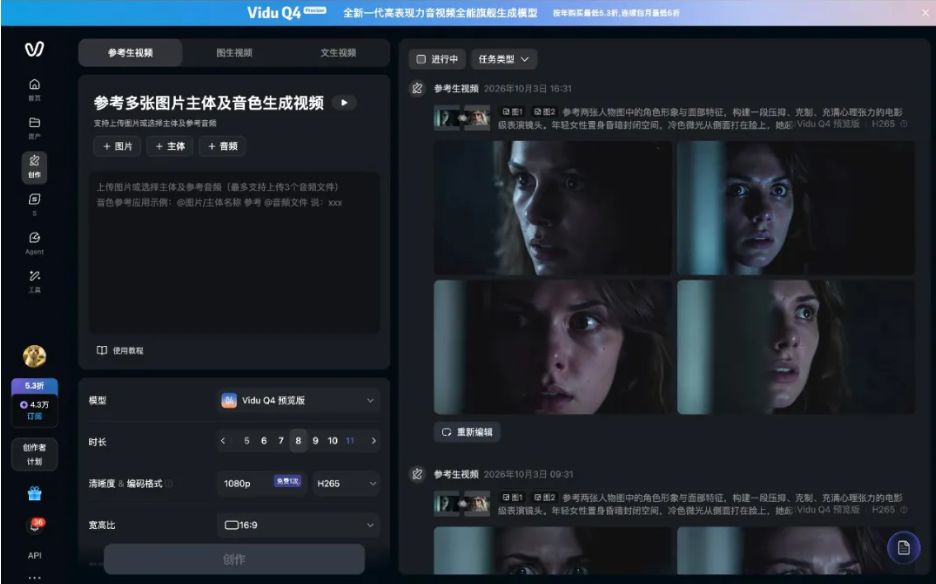The width and height of the screenshot is (936, 584).
Task: Click the book icon for 使用教程 tutorial
Action: [102, 351]
